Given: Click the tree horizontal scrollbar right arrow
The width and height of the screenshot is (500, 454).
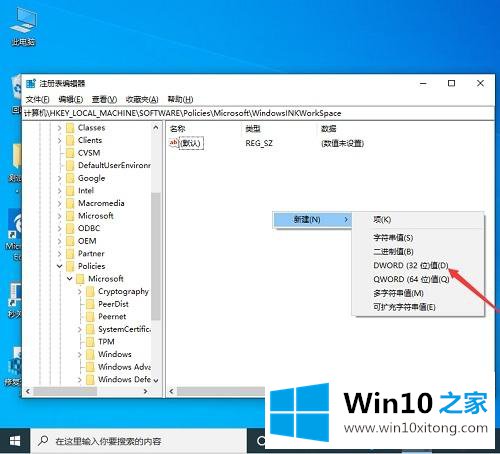Looking at the screenshot, I should pos(145,391).
